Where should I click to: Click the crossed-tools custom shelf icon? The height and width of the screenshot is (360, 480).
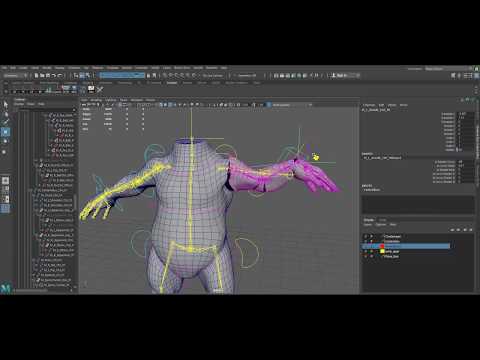pyautogui.click(x=100, y=89)
